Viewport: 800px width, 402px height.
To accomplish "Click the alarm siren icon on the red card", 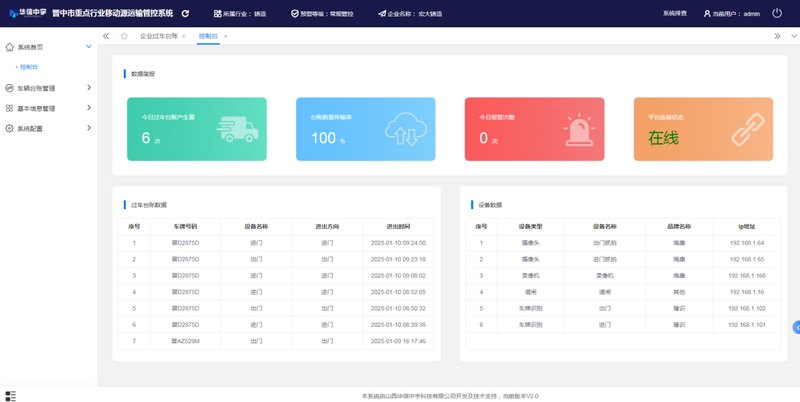I will pyautogui.click(x=577, y=130).
